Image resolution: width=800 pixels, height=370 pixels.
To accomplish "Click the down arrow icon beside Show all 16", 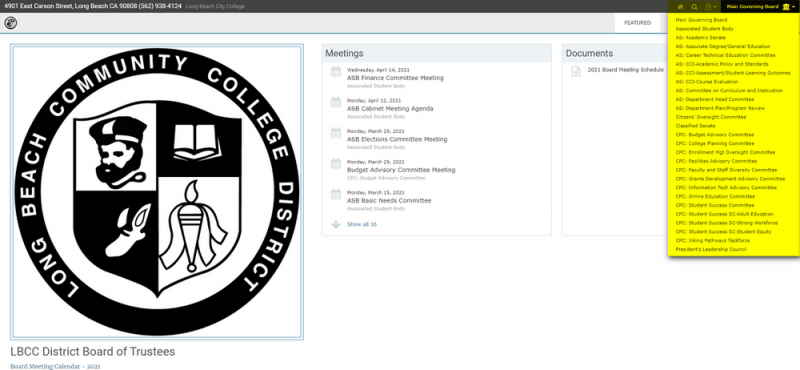I will [x=336, y=224].
